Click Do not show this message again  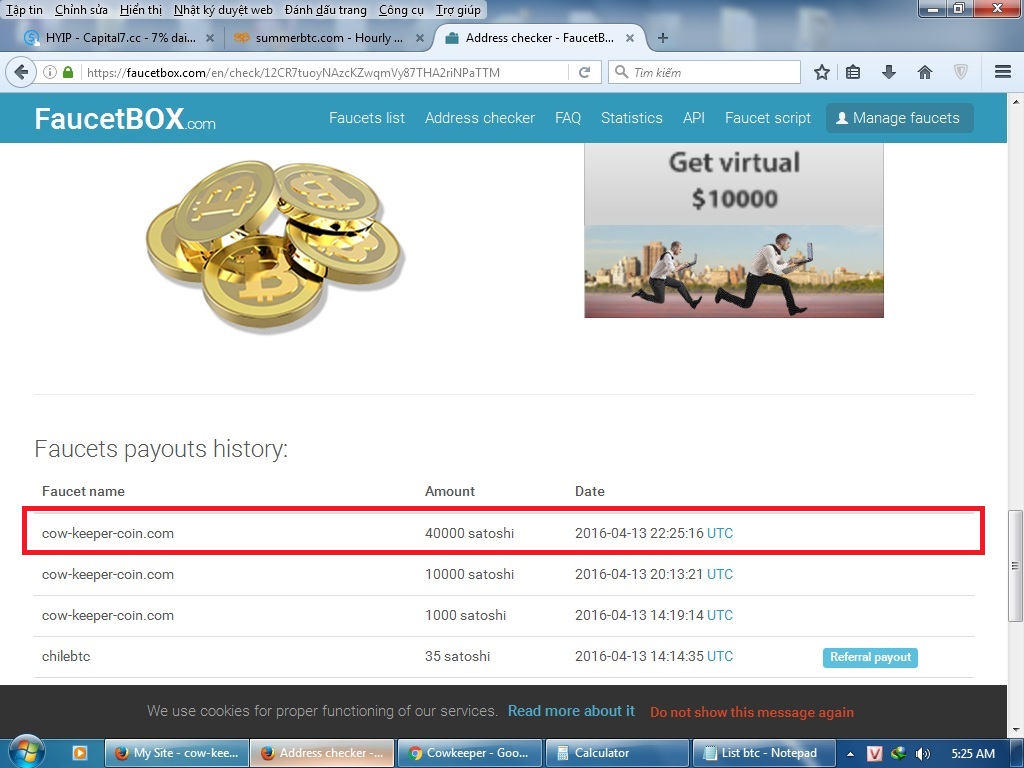click(752, 712)
